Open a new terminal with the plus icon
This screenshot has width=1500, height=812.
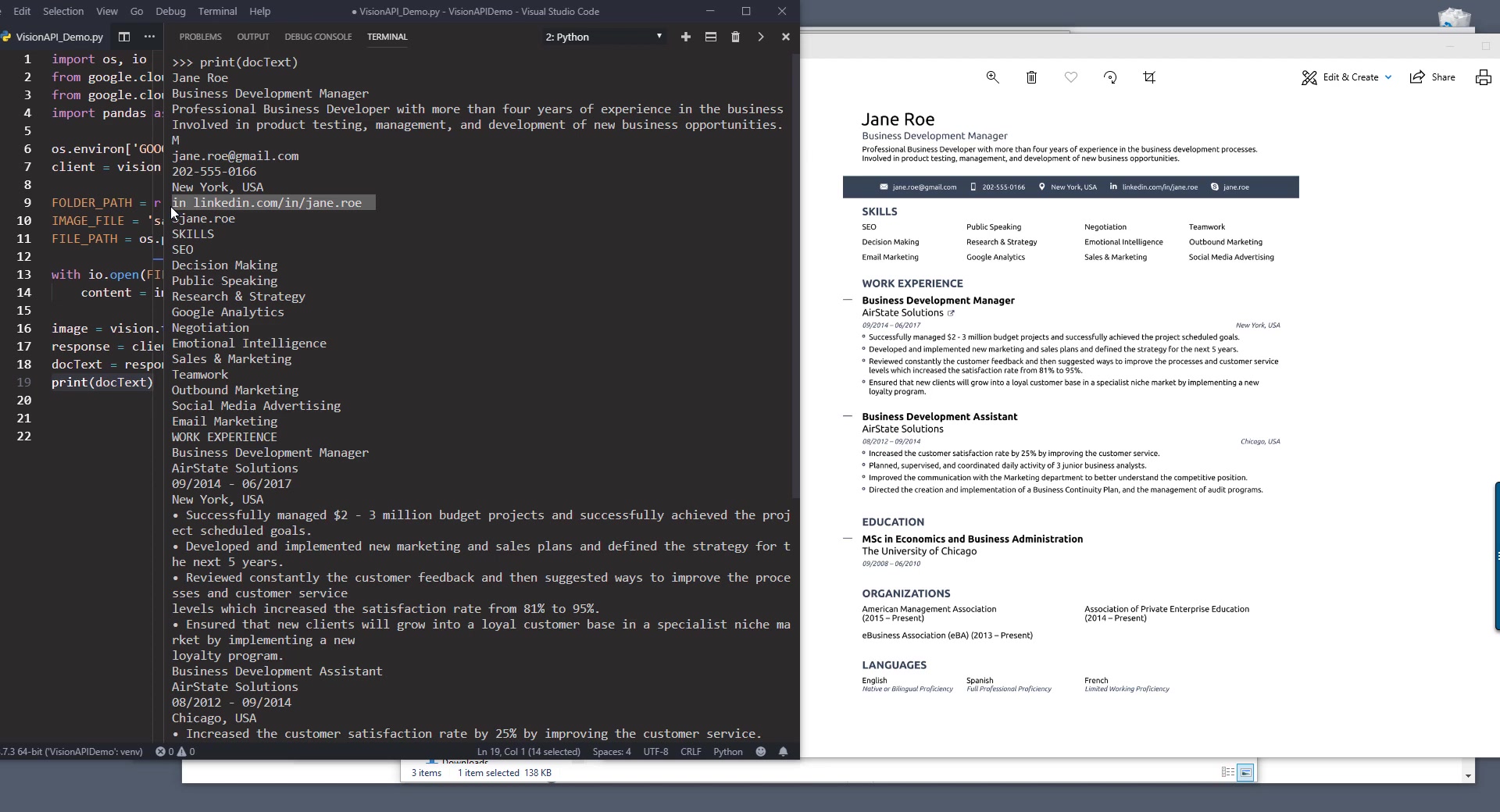(685, 37)
